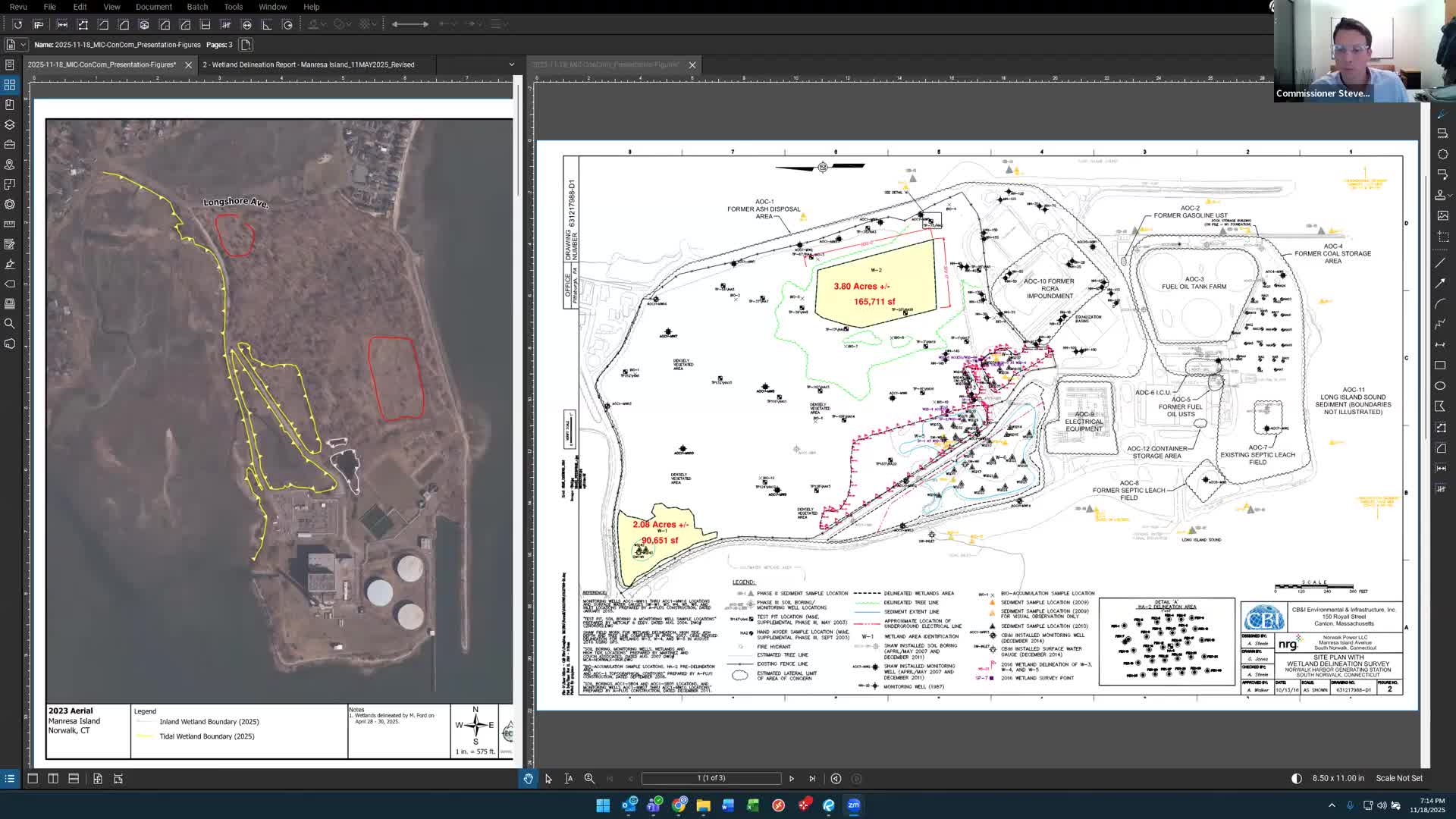Viewport: 1456px width, 819px height.
Task: Pick the Length measurement tool
Action: pos(63,24)
